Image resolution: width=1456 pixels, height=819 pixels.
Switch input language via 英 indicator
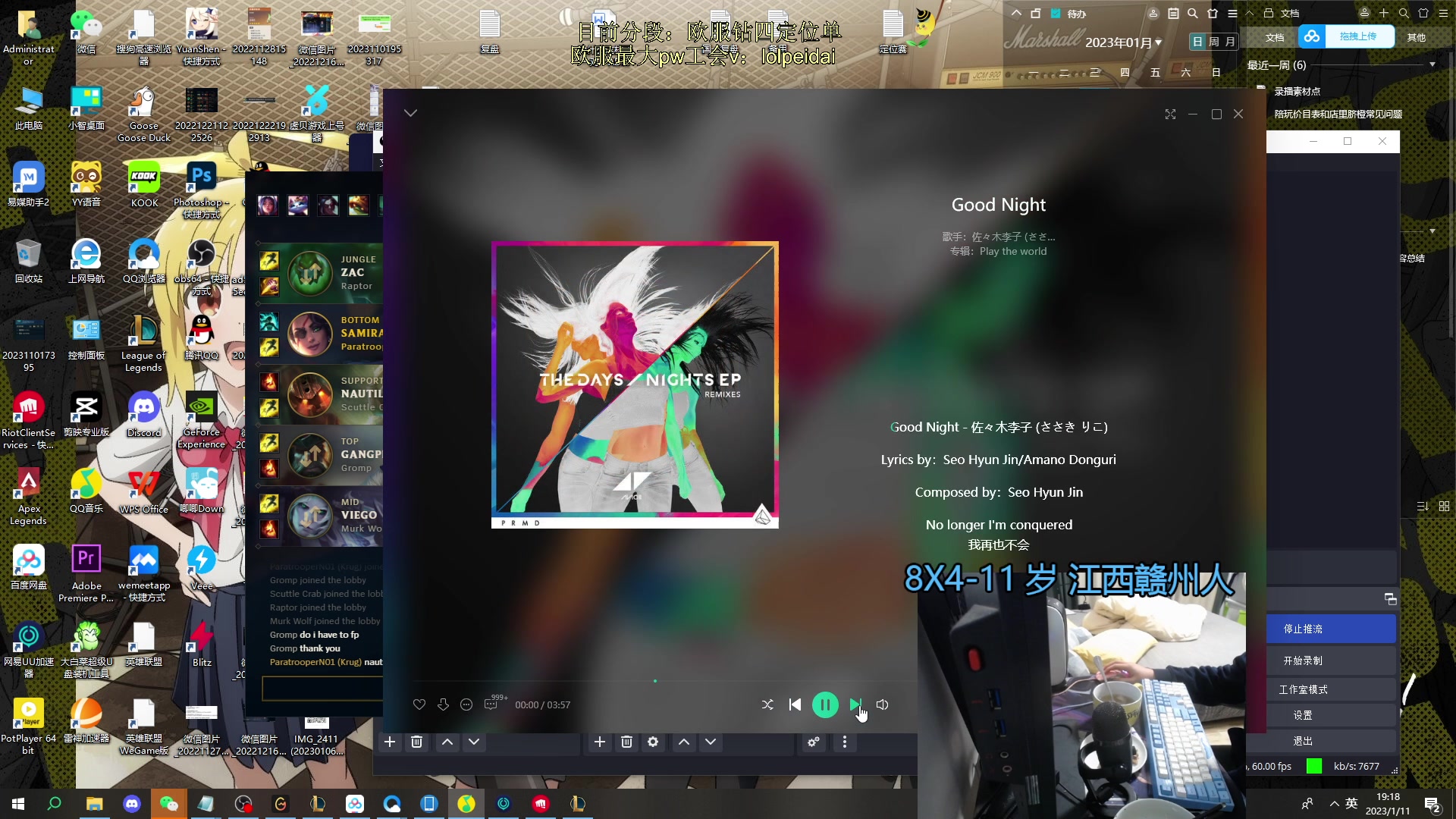point(1351,804)
